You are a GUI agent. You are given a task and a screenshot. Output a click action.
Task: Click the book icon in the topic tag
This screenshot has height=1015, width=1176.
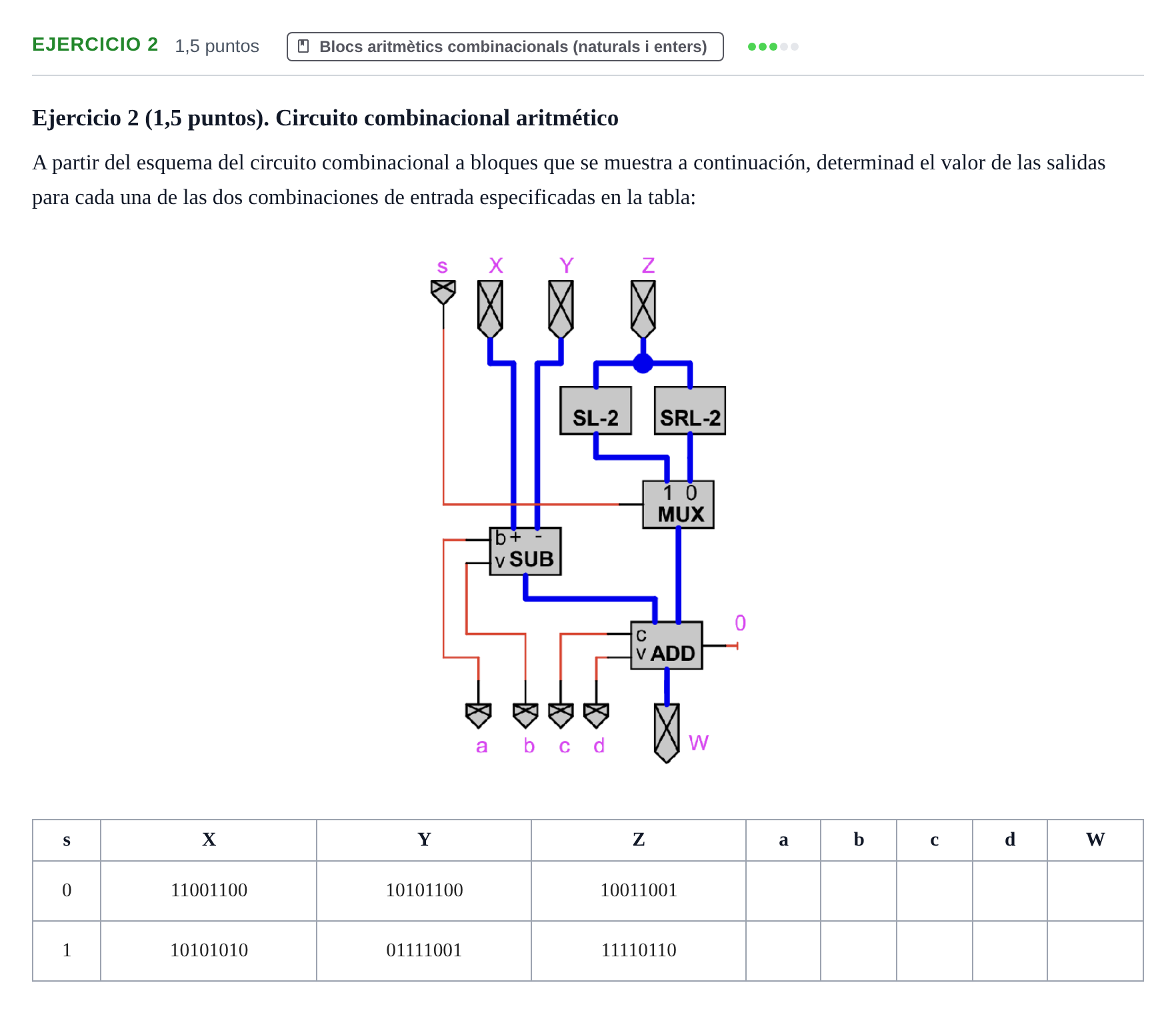coord(303,46)
